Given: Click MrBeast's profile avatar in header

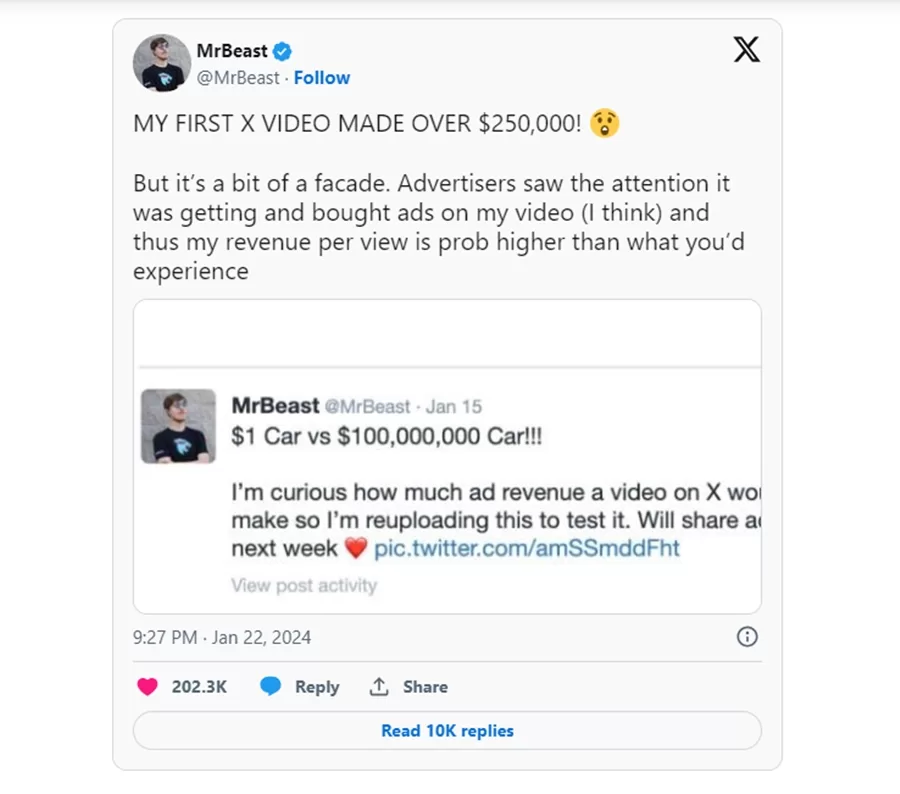Looking at the screenshot, I should pos(162,63).
